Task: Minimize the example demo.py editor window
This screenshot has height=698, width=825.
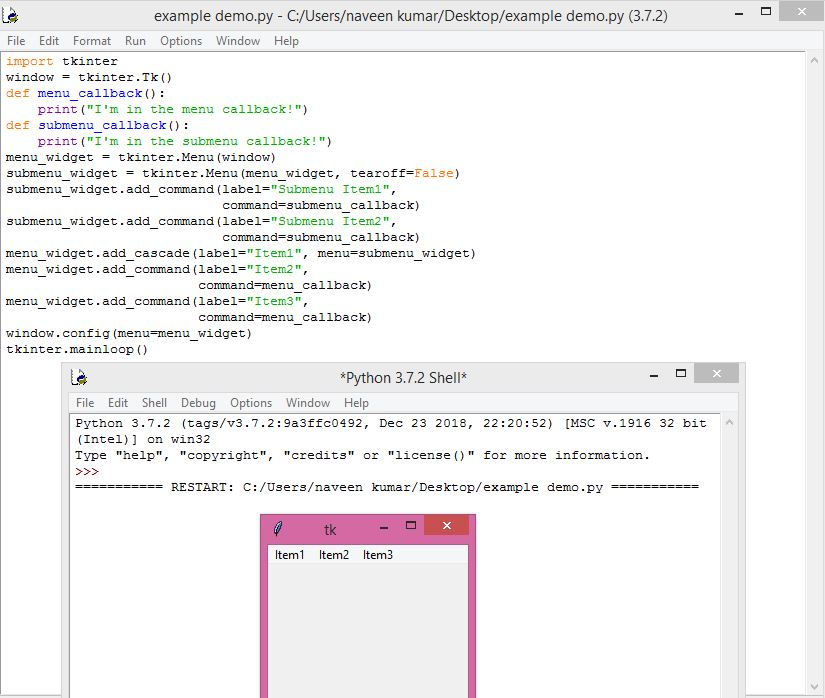Action: pos(739,14)
